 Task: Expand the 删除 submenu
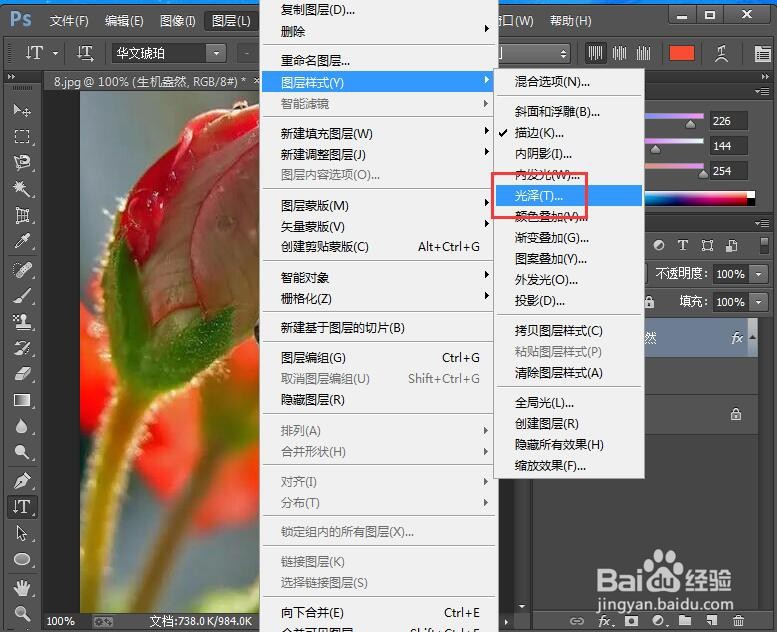coord(378,31)
